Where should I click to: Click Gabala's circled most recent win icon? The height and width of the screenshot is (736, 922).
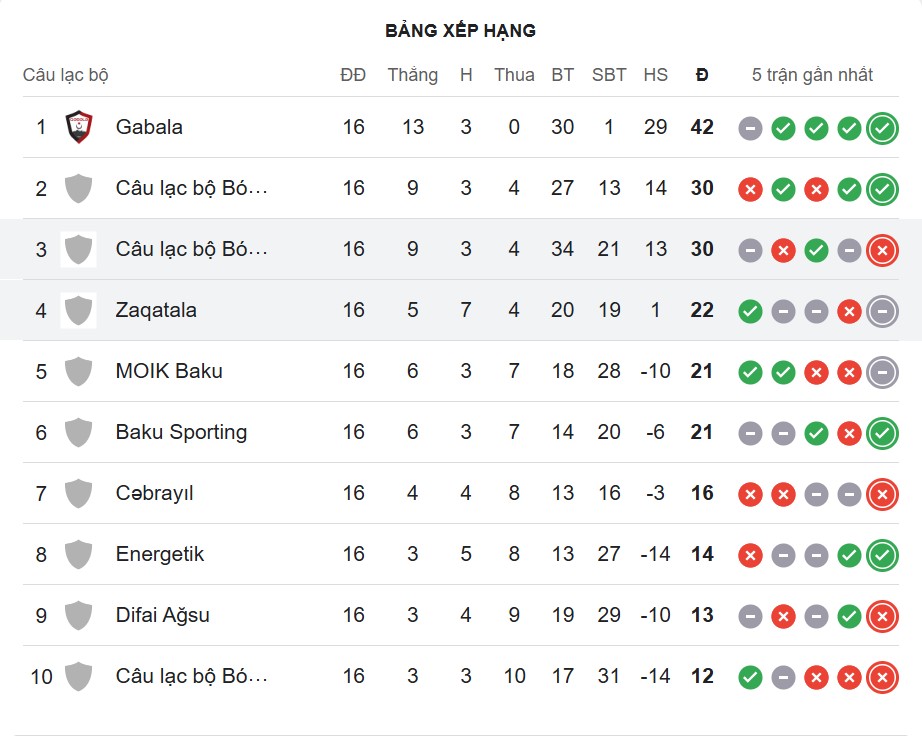(x=882, y=128)
